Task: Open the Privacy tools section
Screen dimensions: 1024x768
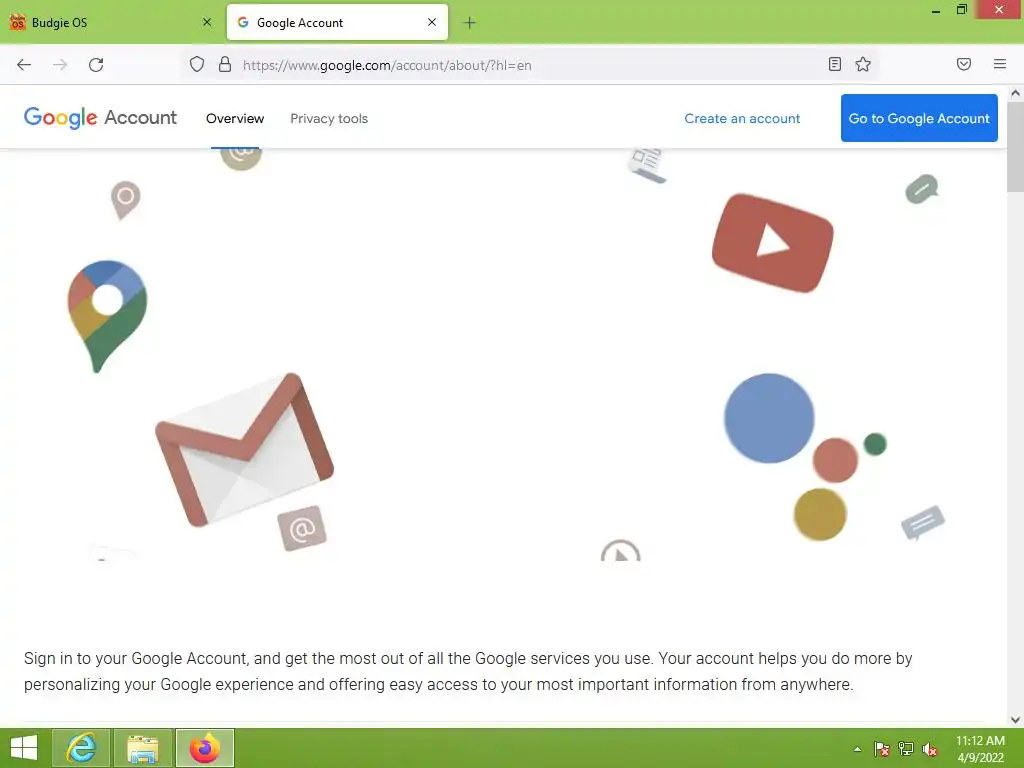Action: 329,119
